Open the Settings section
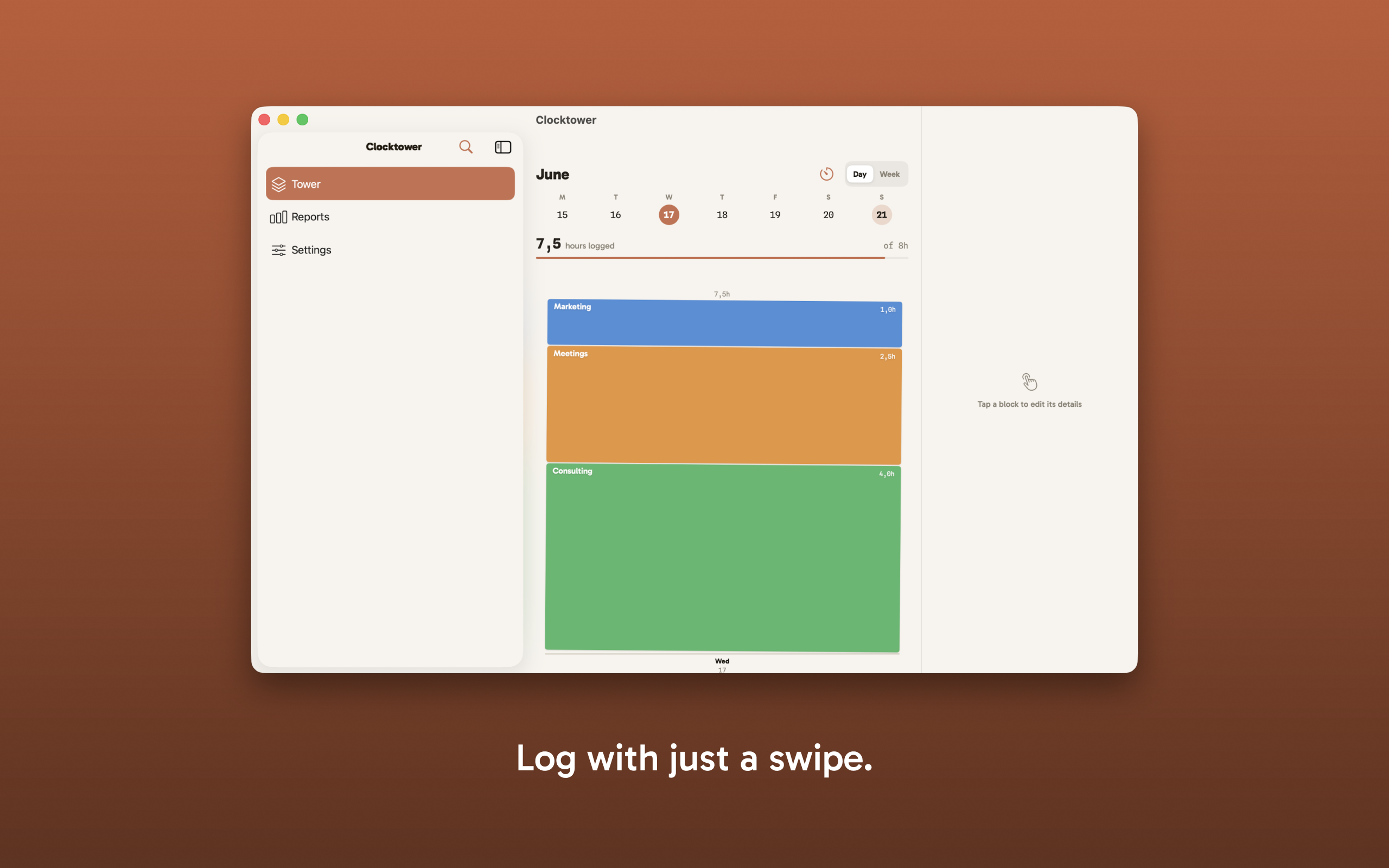The width and height of the screenshot is (1389, 868). pyautogui.click(x=390, y=250)
